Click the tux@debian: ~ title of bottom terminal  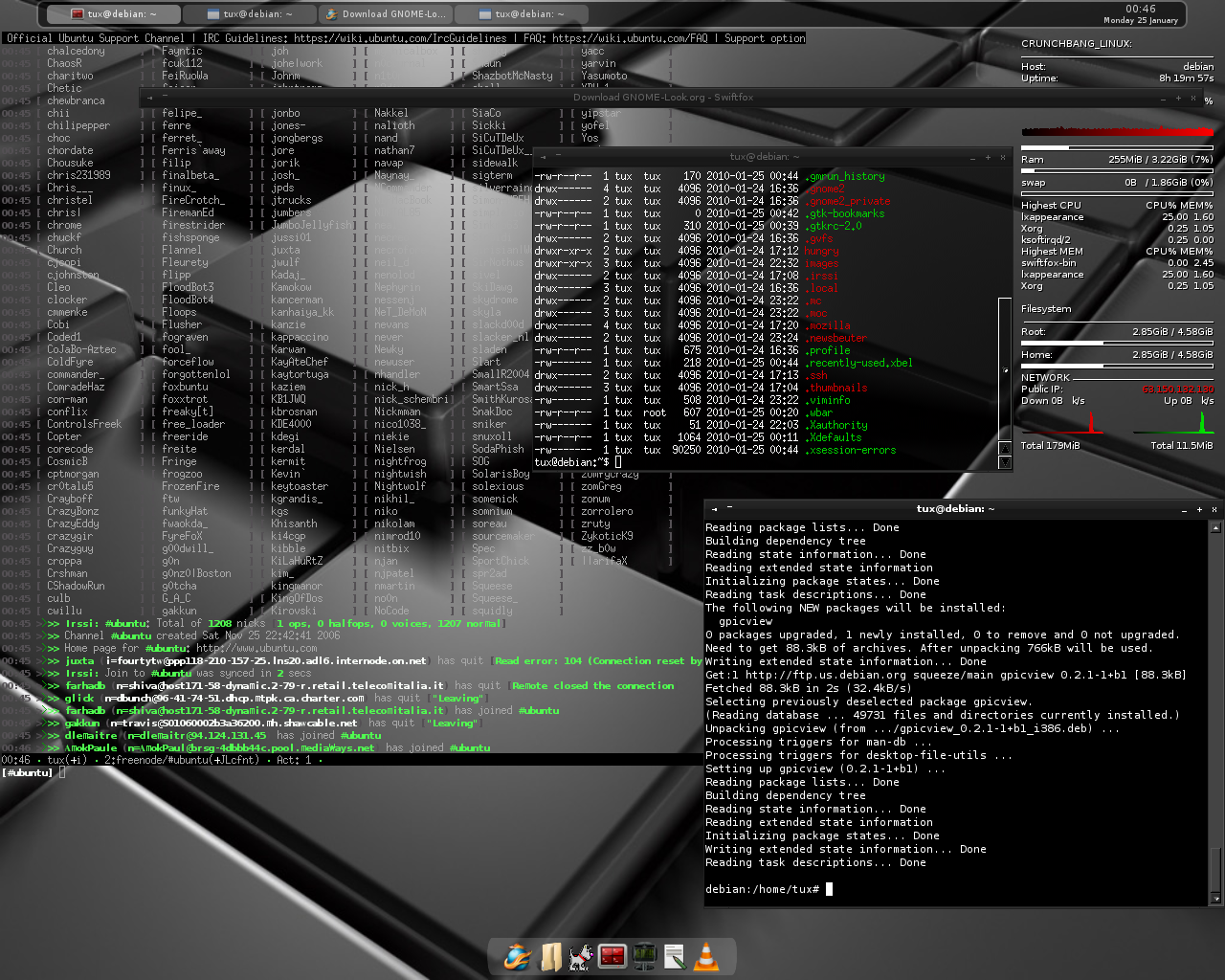pyautogui.click(x=955, y=509)
